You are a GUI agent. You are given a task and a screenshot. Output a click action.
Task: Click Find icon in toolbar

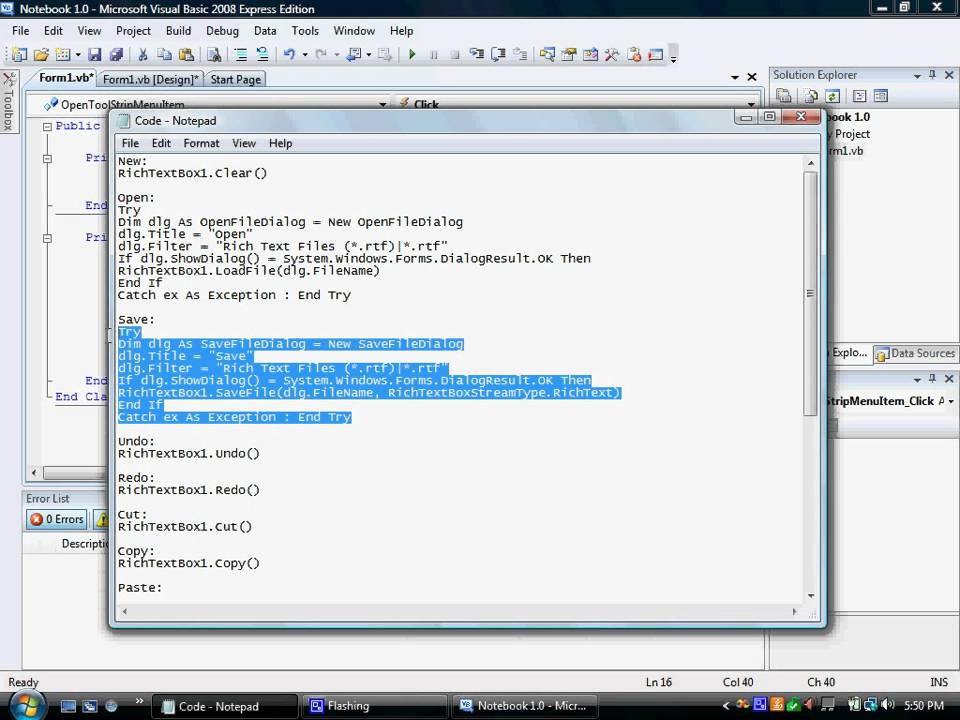[x=214, y=54]
